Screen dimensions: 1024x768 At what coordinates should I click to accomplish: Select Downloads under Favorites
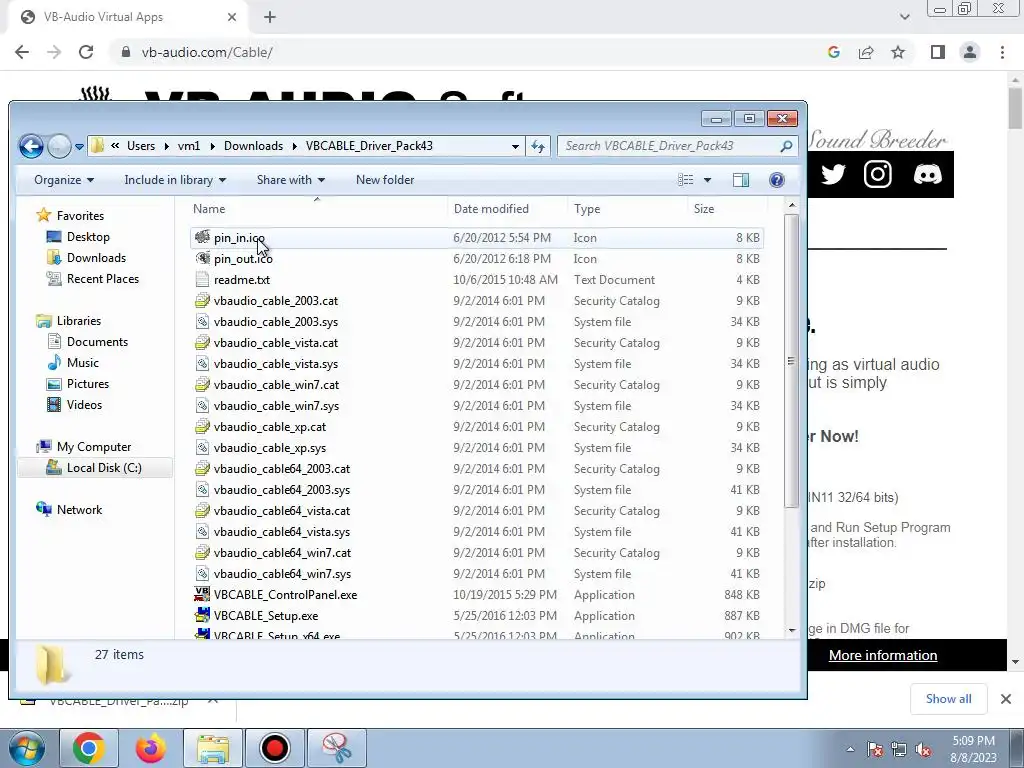click(86, 258)
